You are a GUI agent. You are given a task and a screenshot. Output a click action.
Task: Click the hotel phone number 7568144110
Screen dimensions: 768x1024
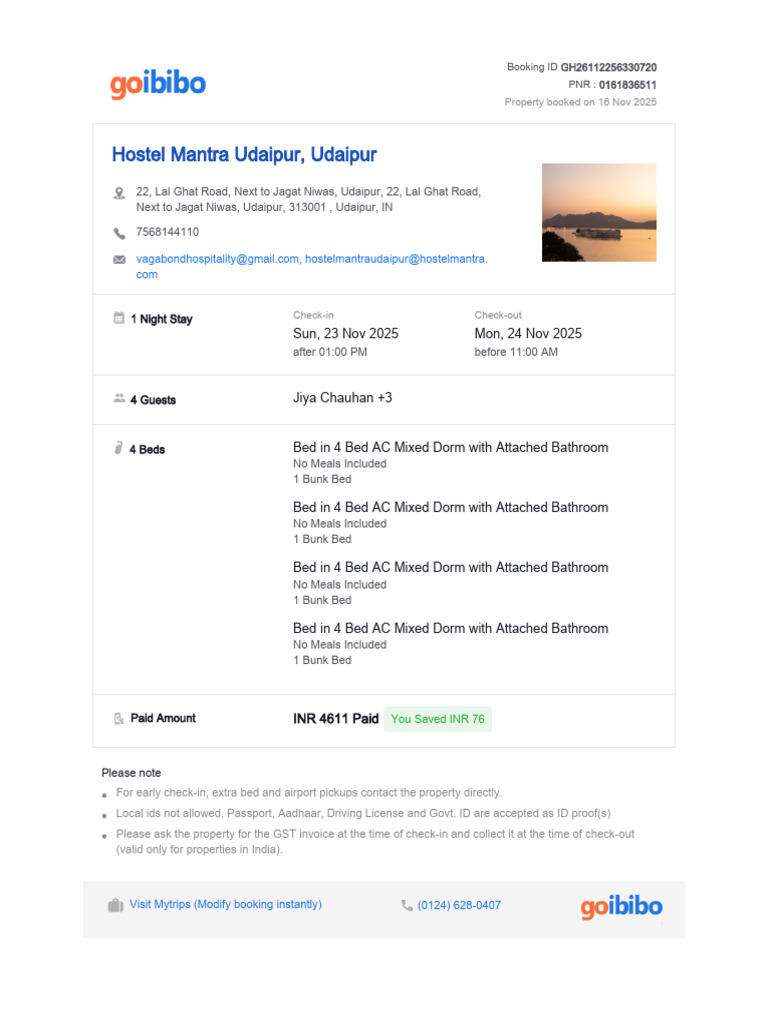click(167, 232)
